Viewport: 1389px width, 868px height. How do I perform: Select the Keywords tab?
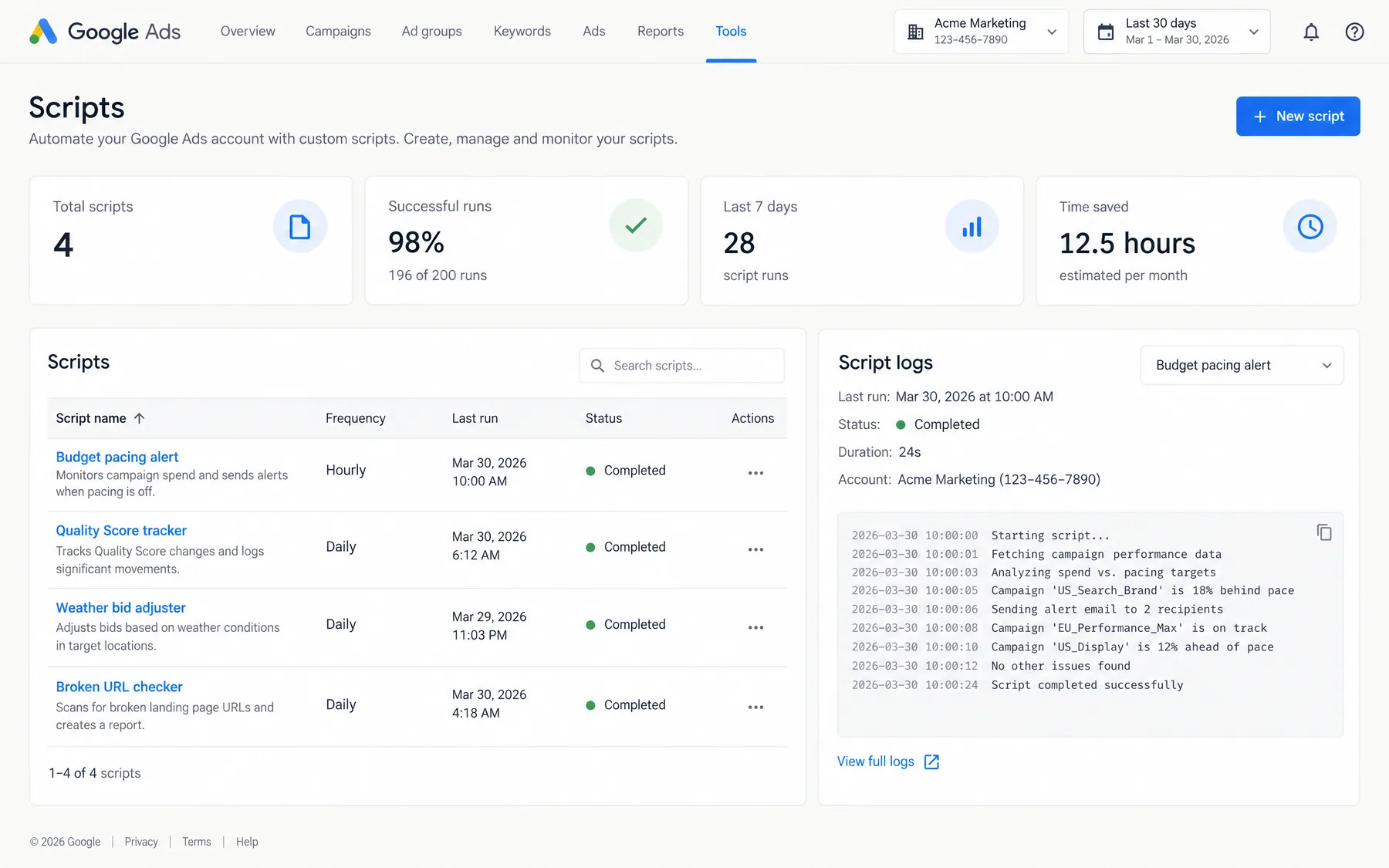(522, 32)
